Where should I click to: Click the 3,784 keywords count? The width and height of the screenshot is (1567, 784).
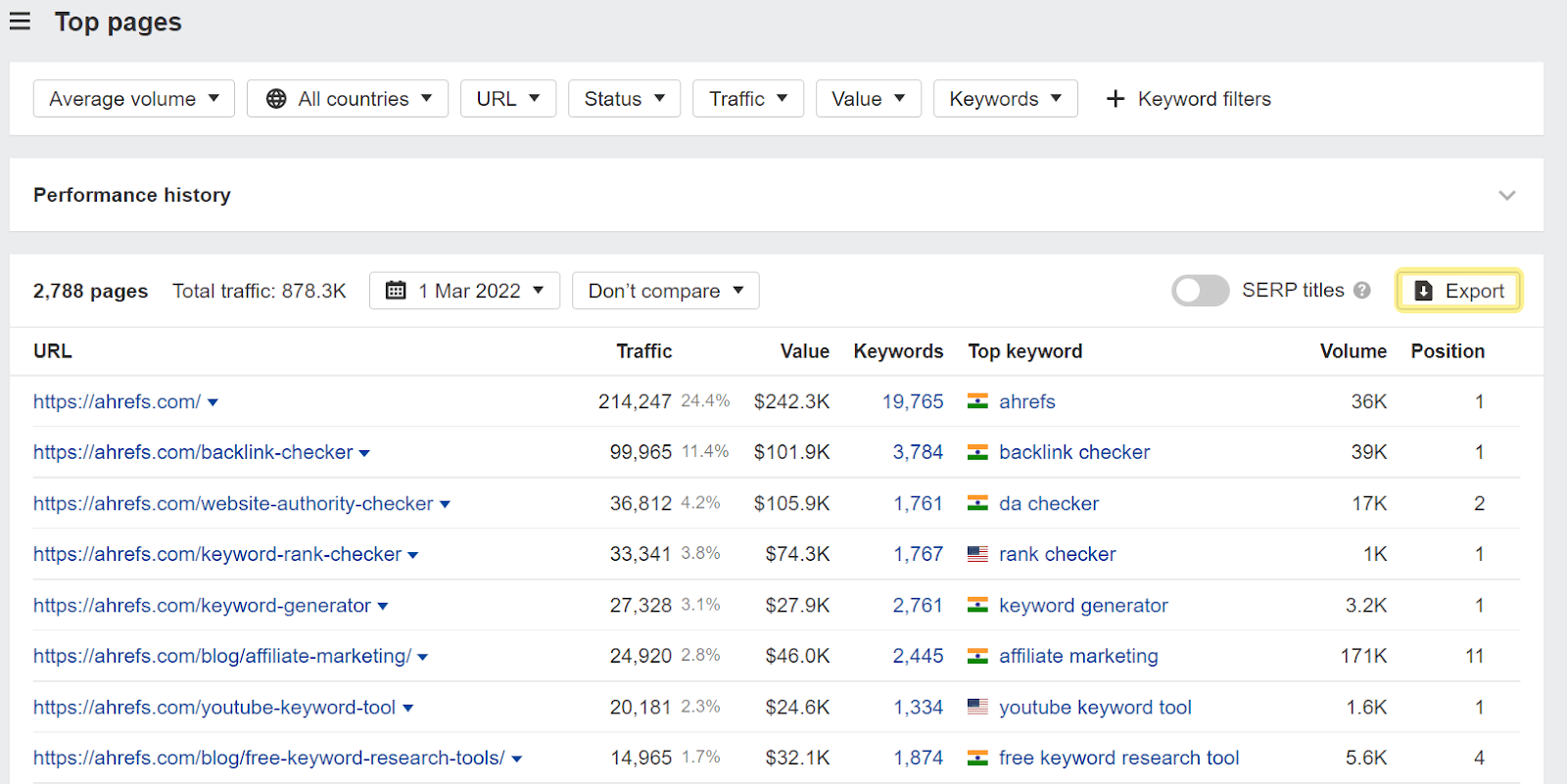pos(918,452)
